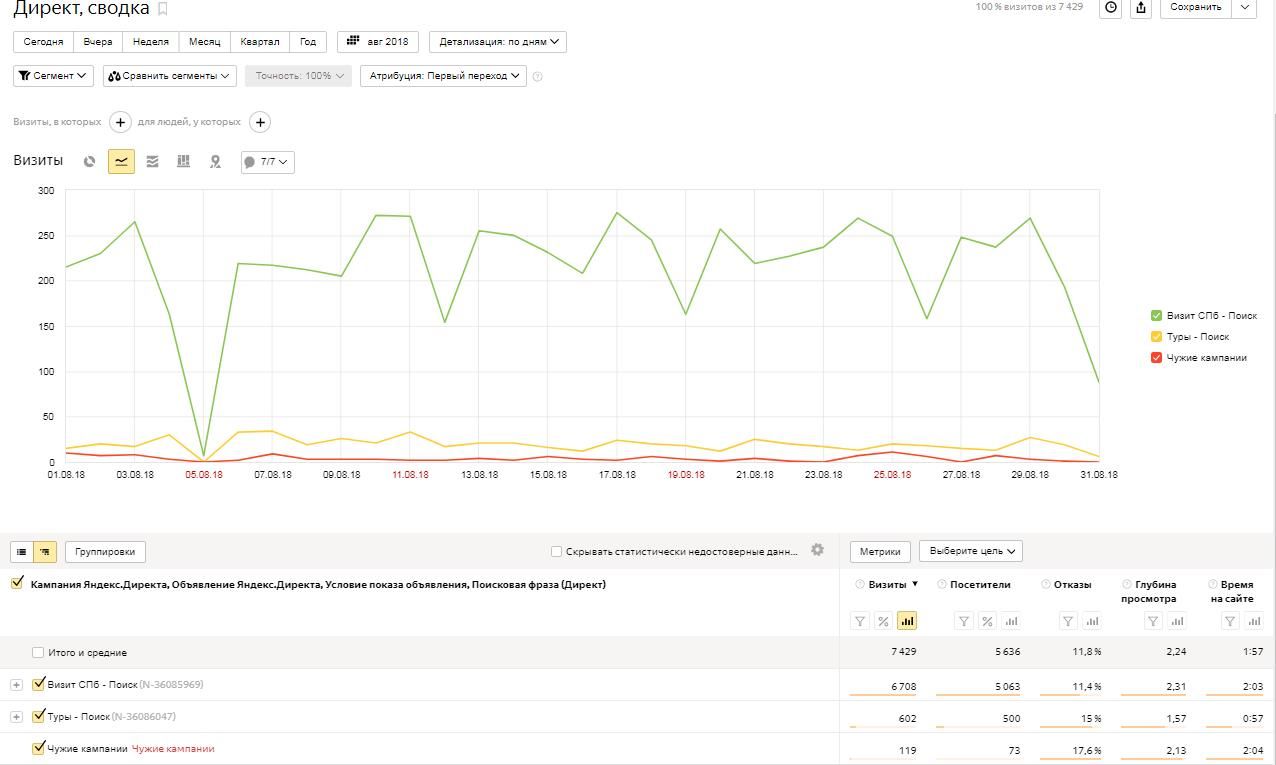Expand the Туры - Поиск campaign row
Viewport: 1276px width, 765px height.
pyautogui.click(x=16, y=717)
